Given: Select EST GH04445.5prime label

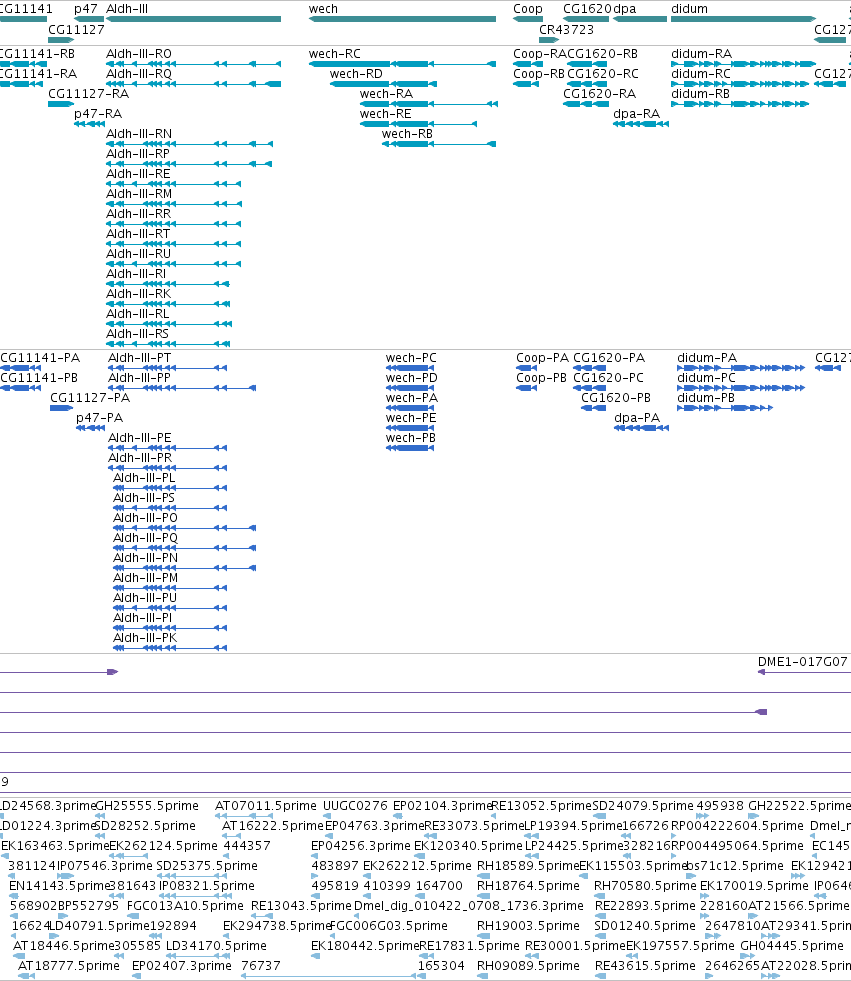Looking at the screenshot, I should 792,946.
